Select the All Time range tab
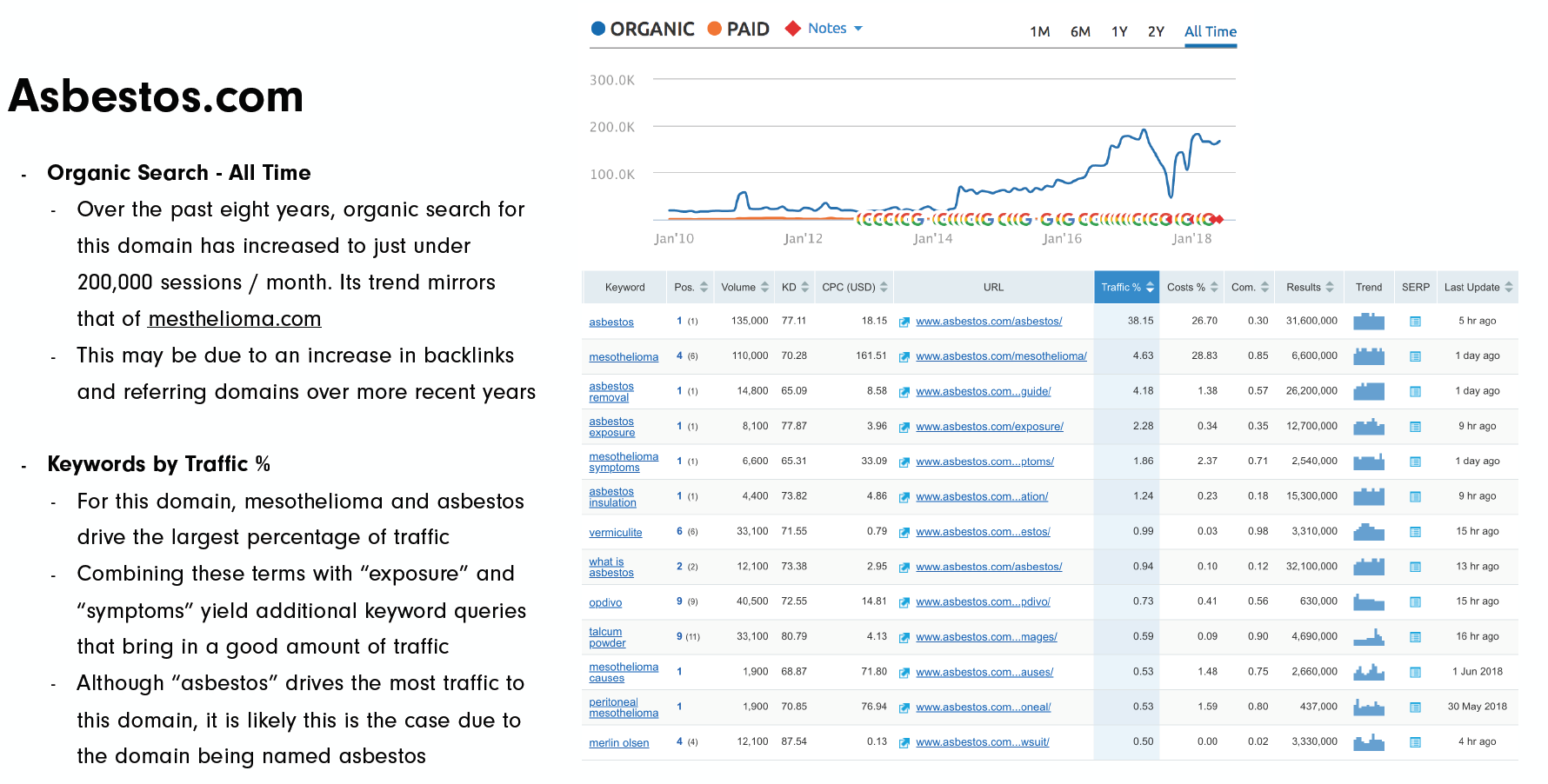The image size is (1548, 784). click(x=1211, y=32)
